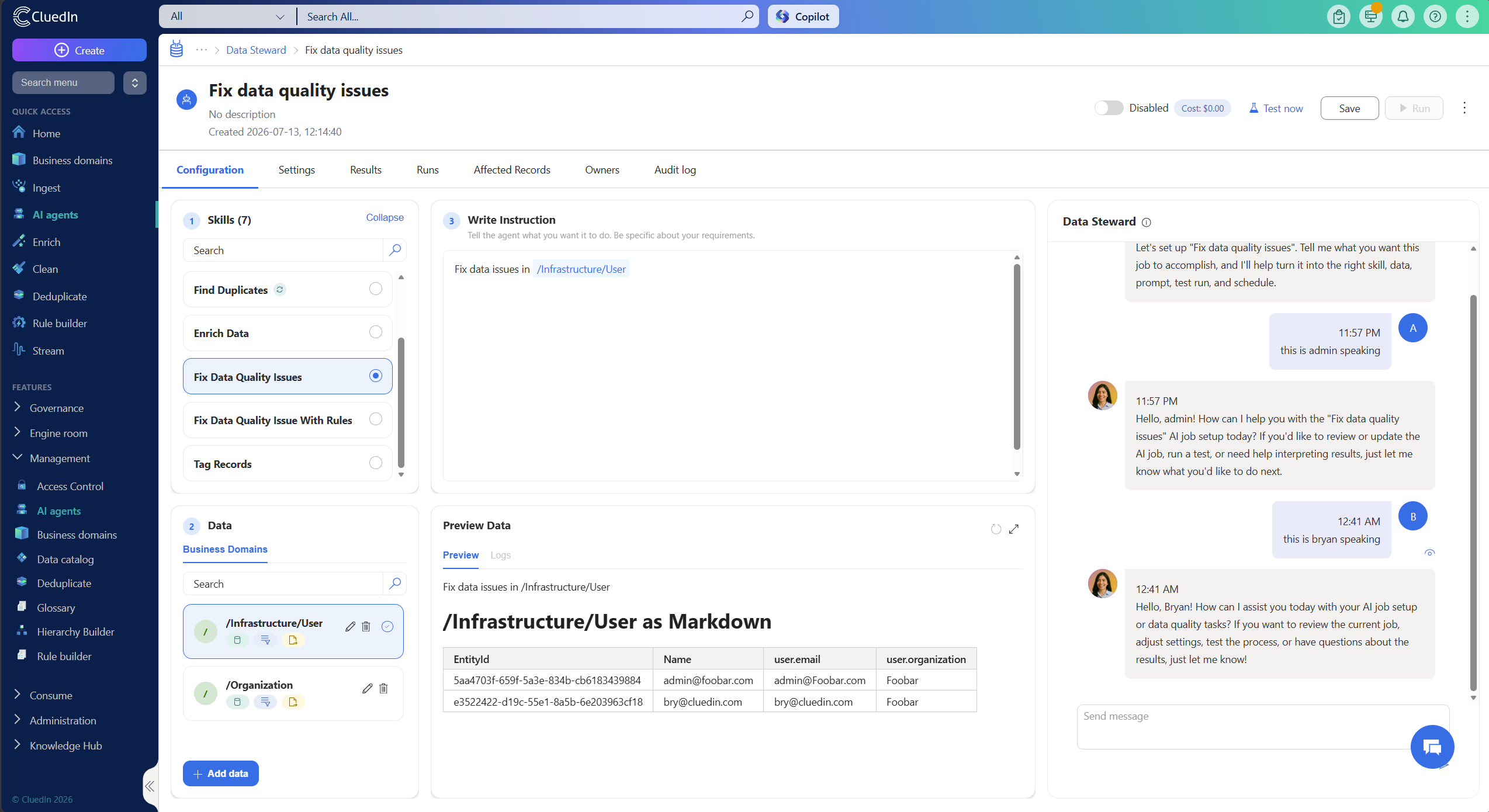Click the Data Steward info icon
The image size is (1489, 812).
[1147, 222]
